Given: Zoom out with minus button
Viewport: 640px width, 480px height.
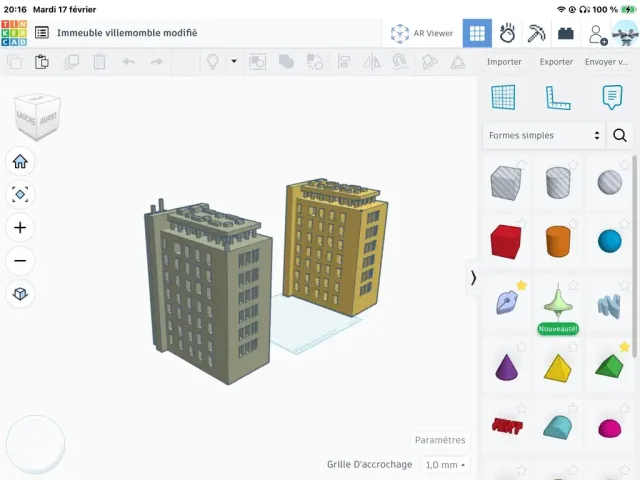Looking at the screenshot, I should tap(20, 260).
